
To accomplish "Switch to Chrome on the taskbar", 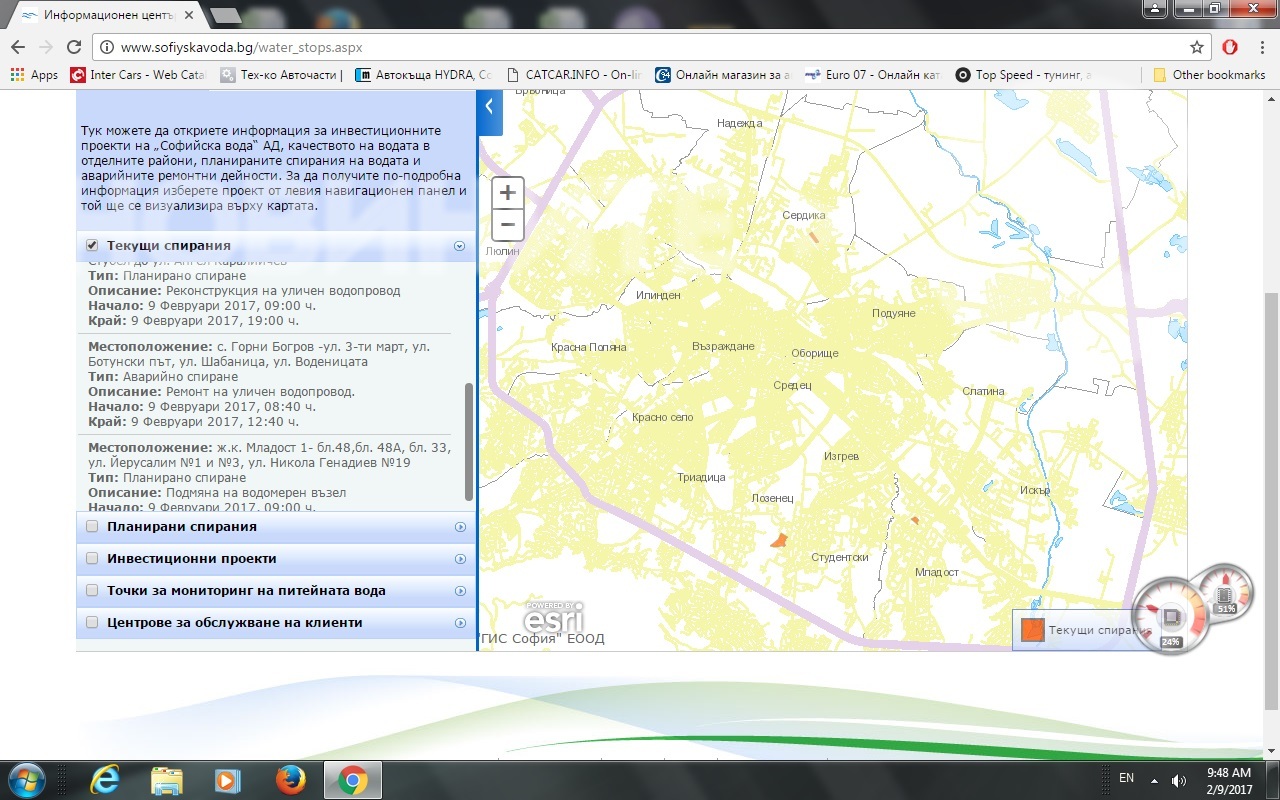I will 352,780.
